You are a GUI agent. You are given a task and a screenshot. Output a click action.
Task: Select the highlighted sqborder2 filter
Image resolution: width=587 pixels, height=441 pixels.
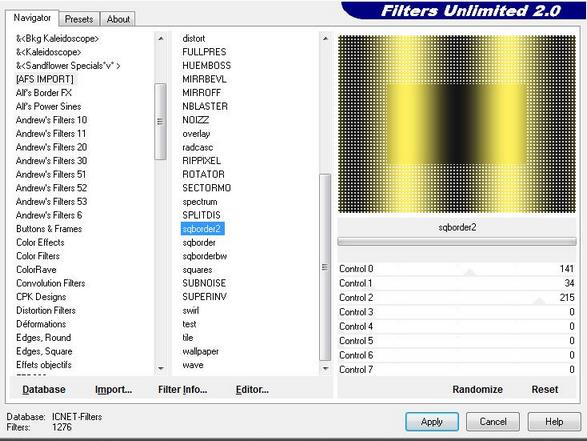tap(202, 229)
